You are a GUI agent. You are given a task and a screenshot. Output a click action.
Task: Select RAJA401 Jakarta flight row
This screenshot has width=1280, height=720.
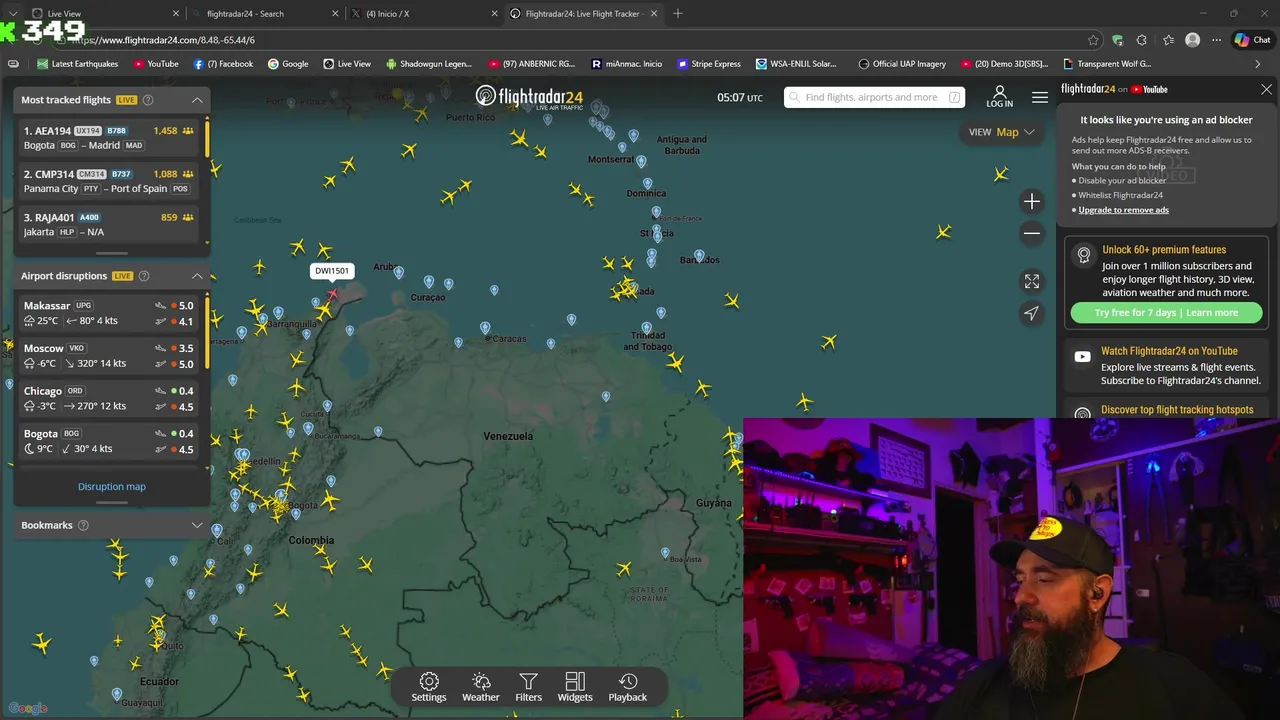[x=110, y=224]
